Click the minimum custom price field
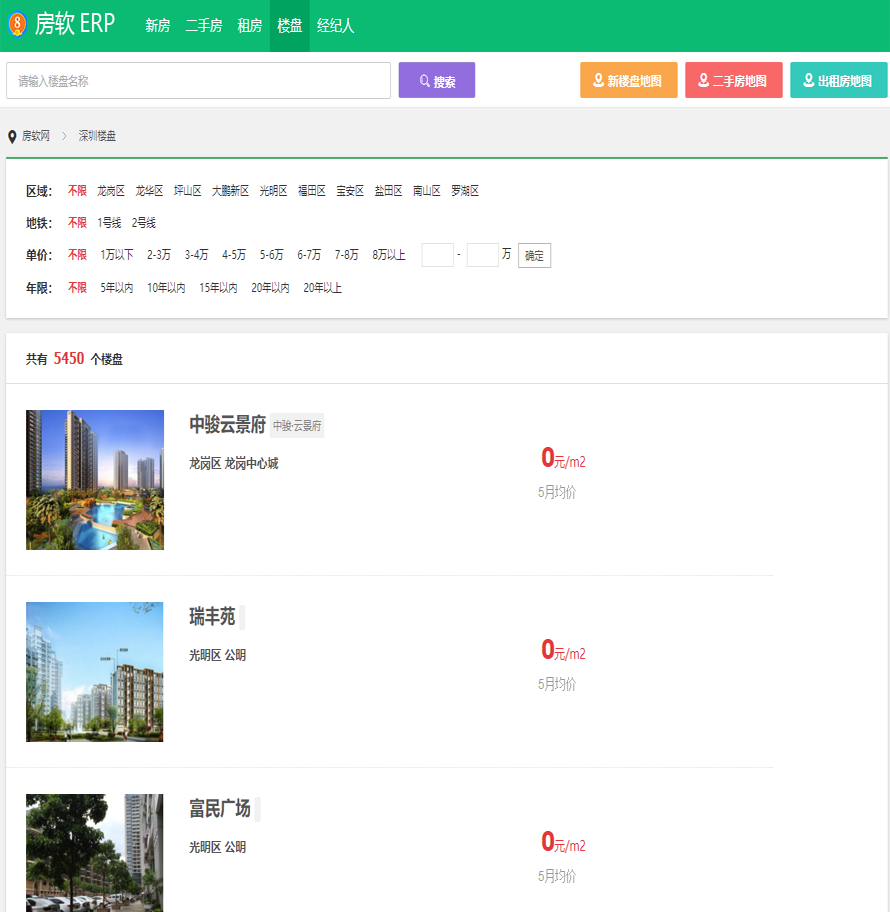The height and width of the screenshot is (912, 890). 437,255
